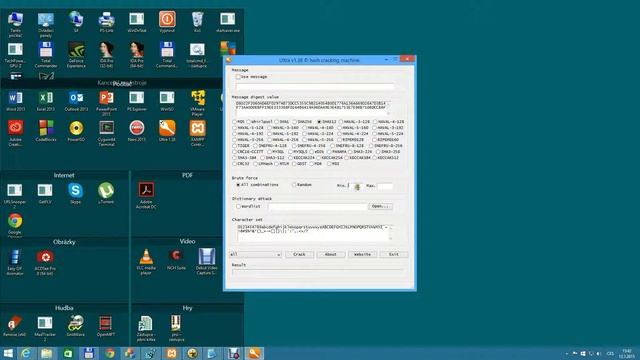Open the PowerPoint 2013 desktop shortcut
This screenshot has height=360, width=640.
106,103
